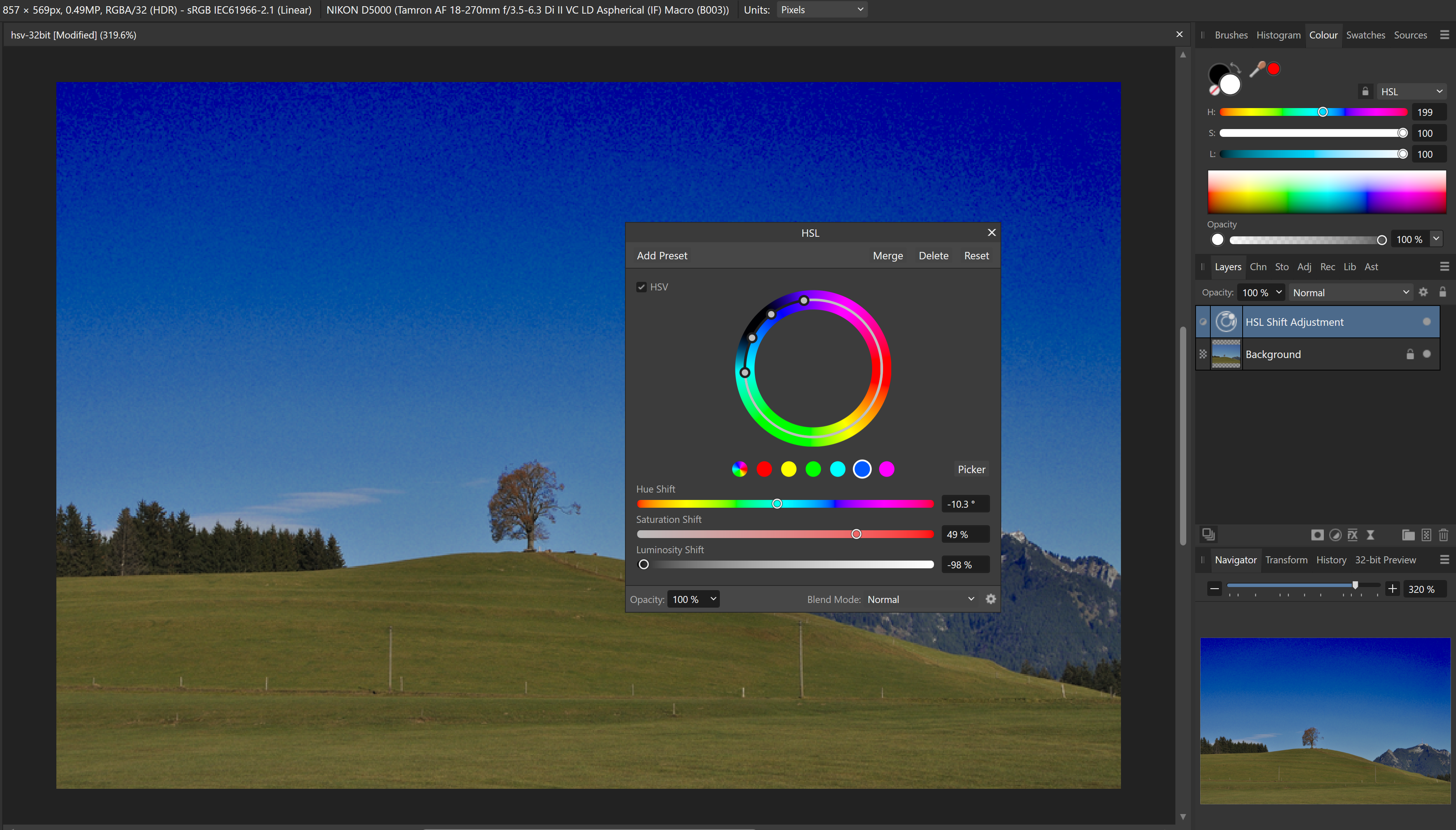Select the magenta channel circle in HSL
Screen dimensions: 1456x830
coord(887,468)
